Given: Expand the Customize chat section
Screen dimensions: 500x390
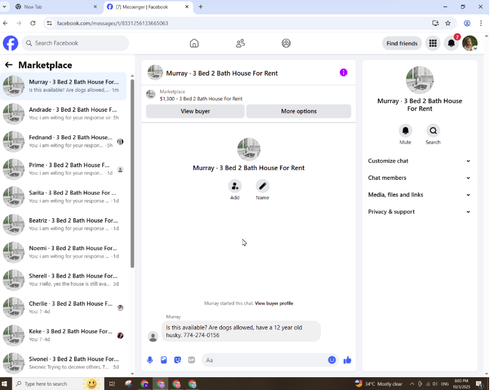Looking at the screenshot, I should coord(419,161).
